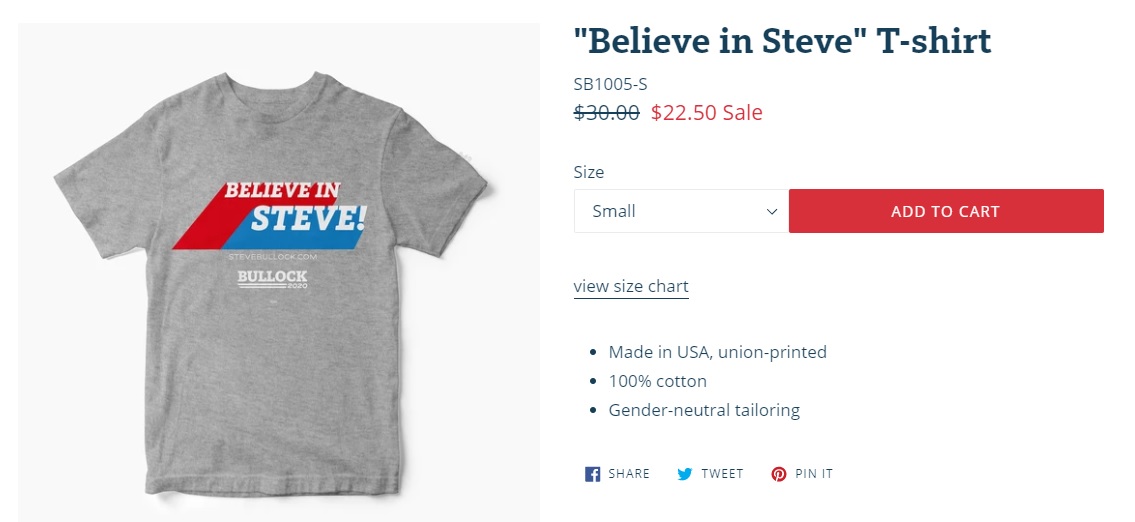
Task: Click the TWEET text label
Action: 722,474
